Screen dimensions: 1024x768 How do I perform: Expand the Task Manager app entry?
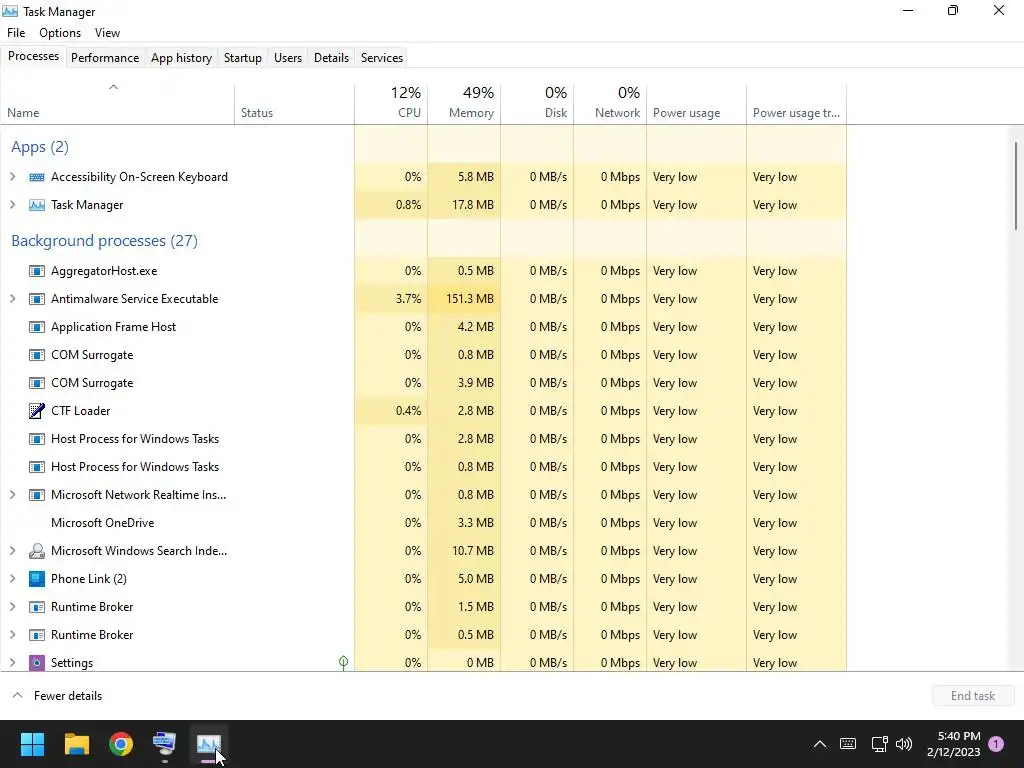pos(12,205)
